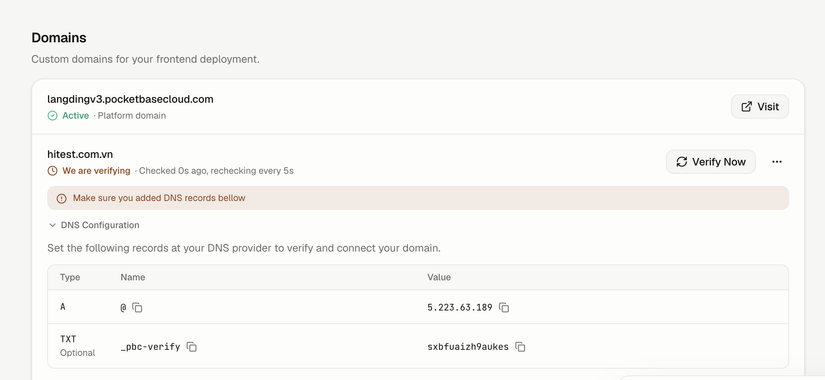Click the Verify Now button

[x=711, y=162]
